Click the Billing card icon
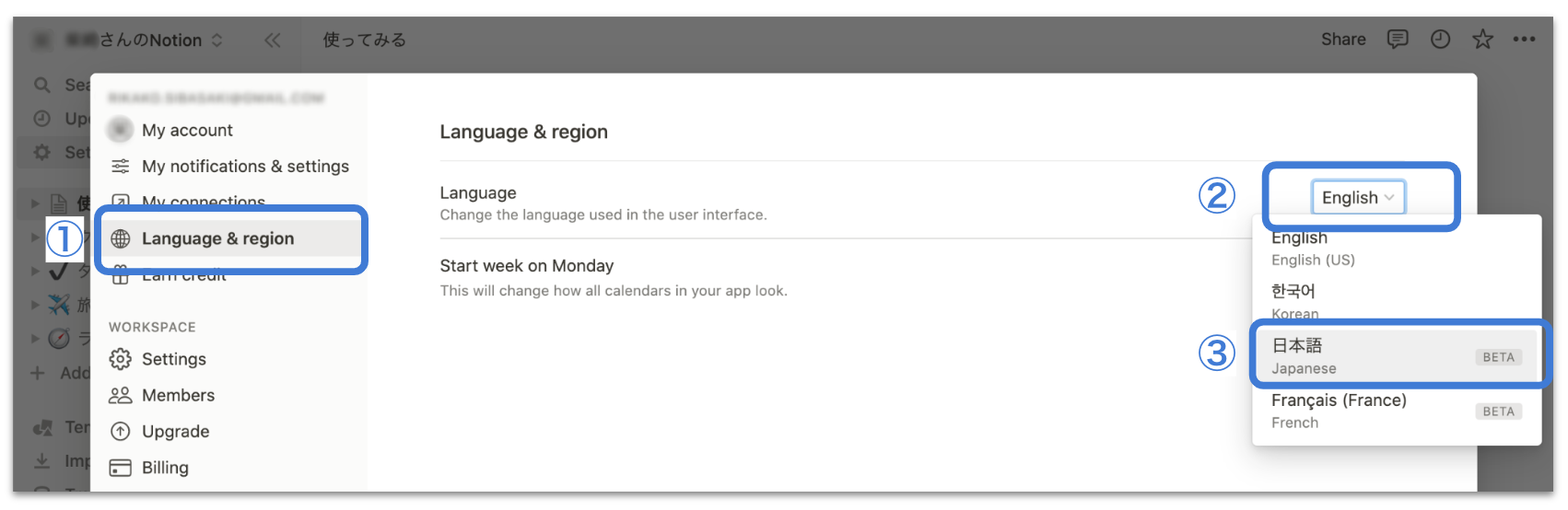 click(x=121, y=468)
